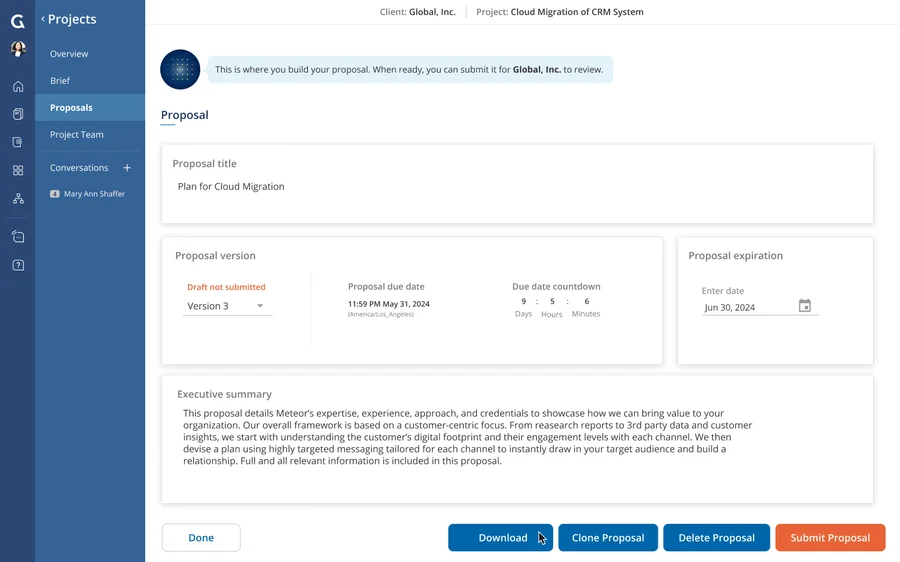The image size is (900, 562).
Task: Click the 'Due date countdown' label
Action: (556, 286)
